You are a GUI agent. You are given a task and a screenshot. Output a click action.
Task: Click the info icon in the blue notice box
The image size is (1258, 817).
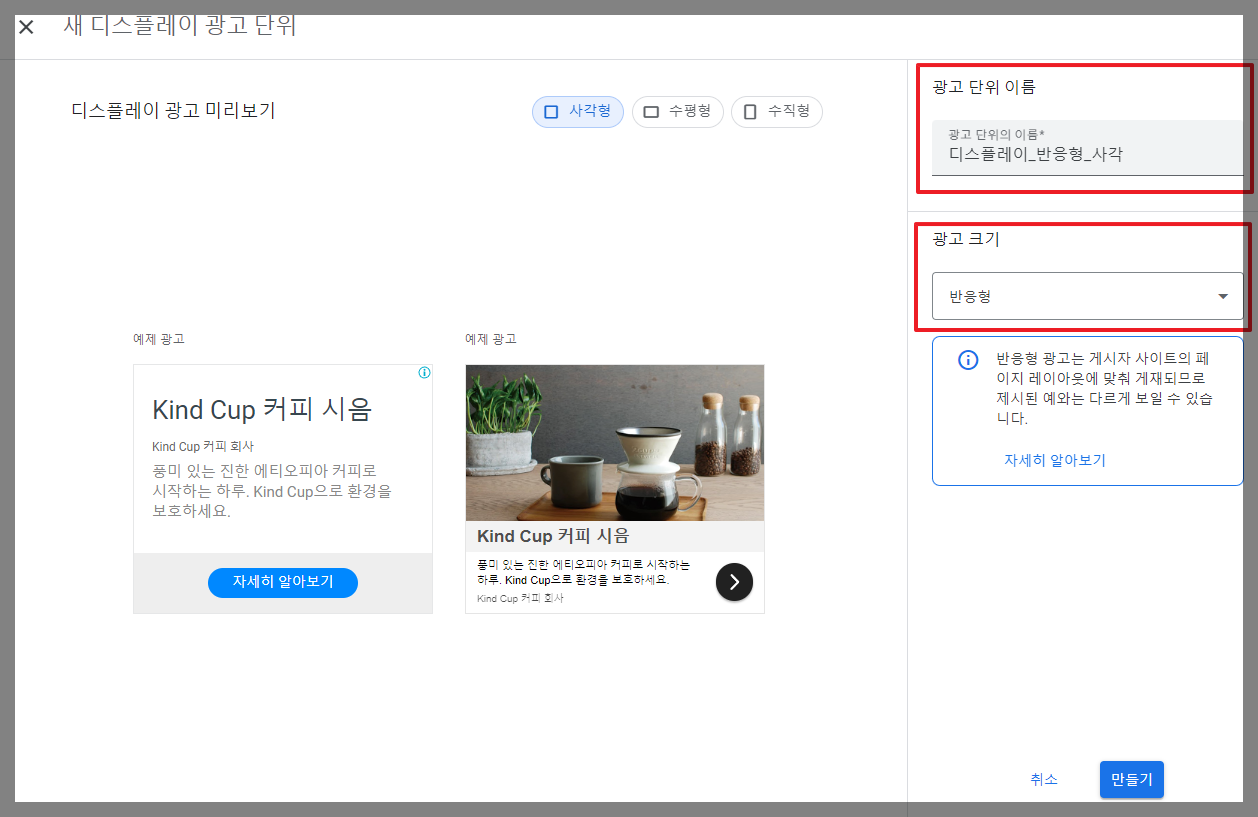coord(967,360)
